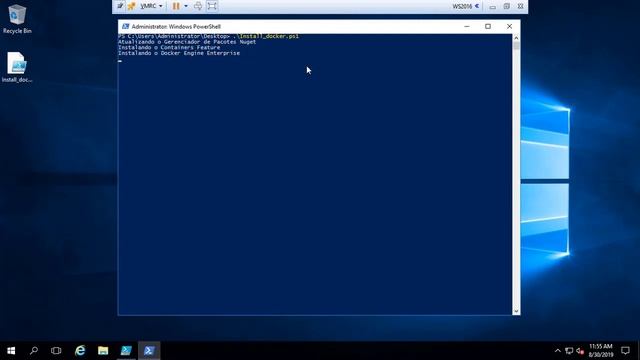Screen dimensions: 640x360
Task: Click the PowerShell scrollbar down arrow
Action: click(516, 311)
